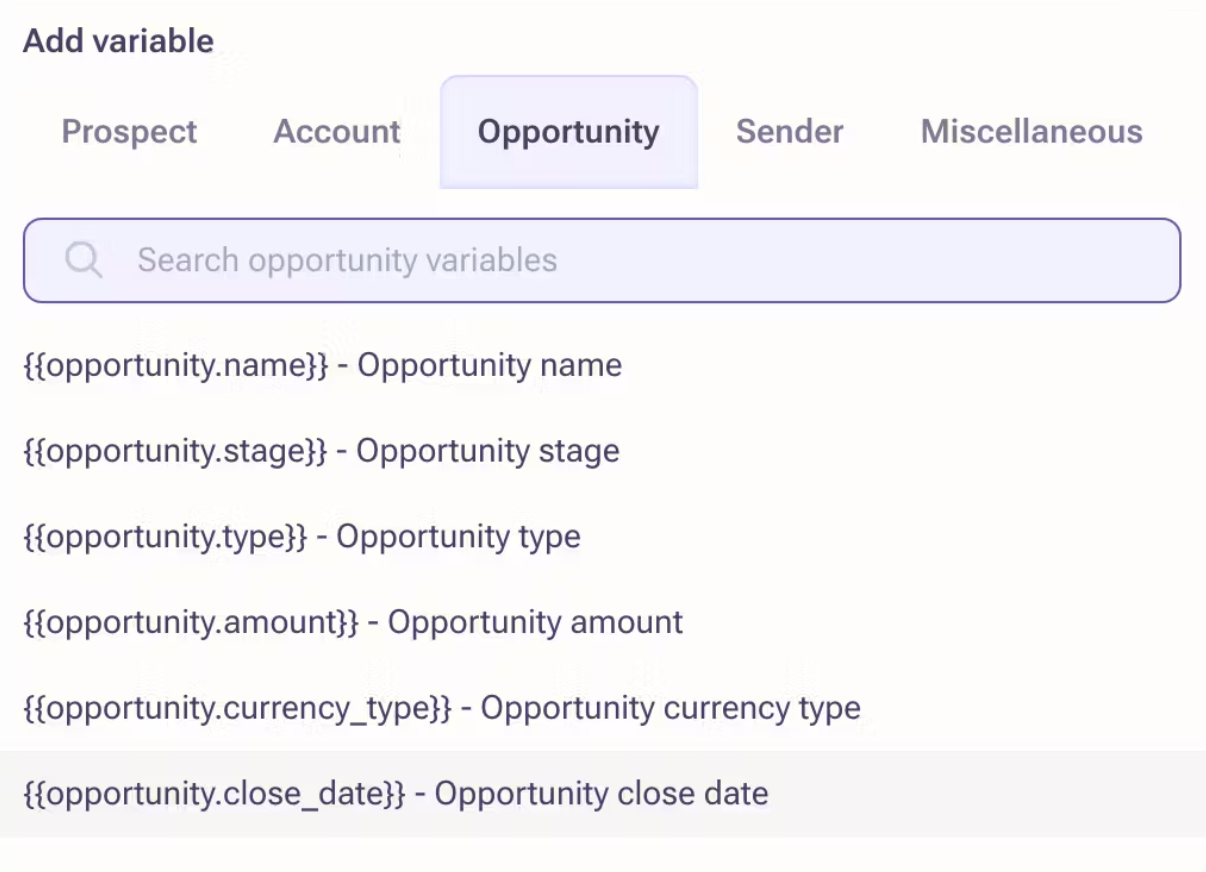Switch to the Prospect tab
The image size is (1206, 872).
130,132
